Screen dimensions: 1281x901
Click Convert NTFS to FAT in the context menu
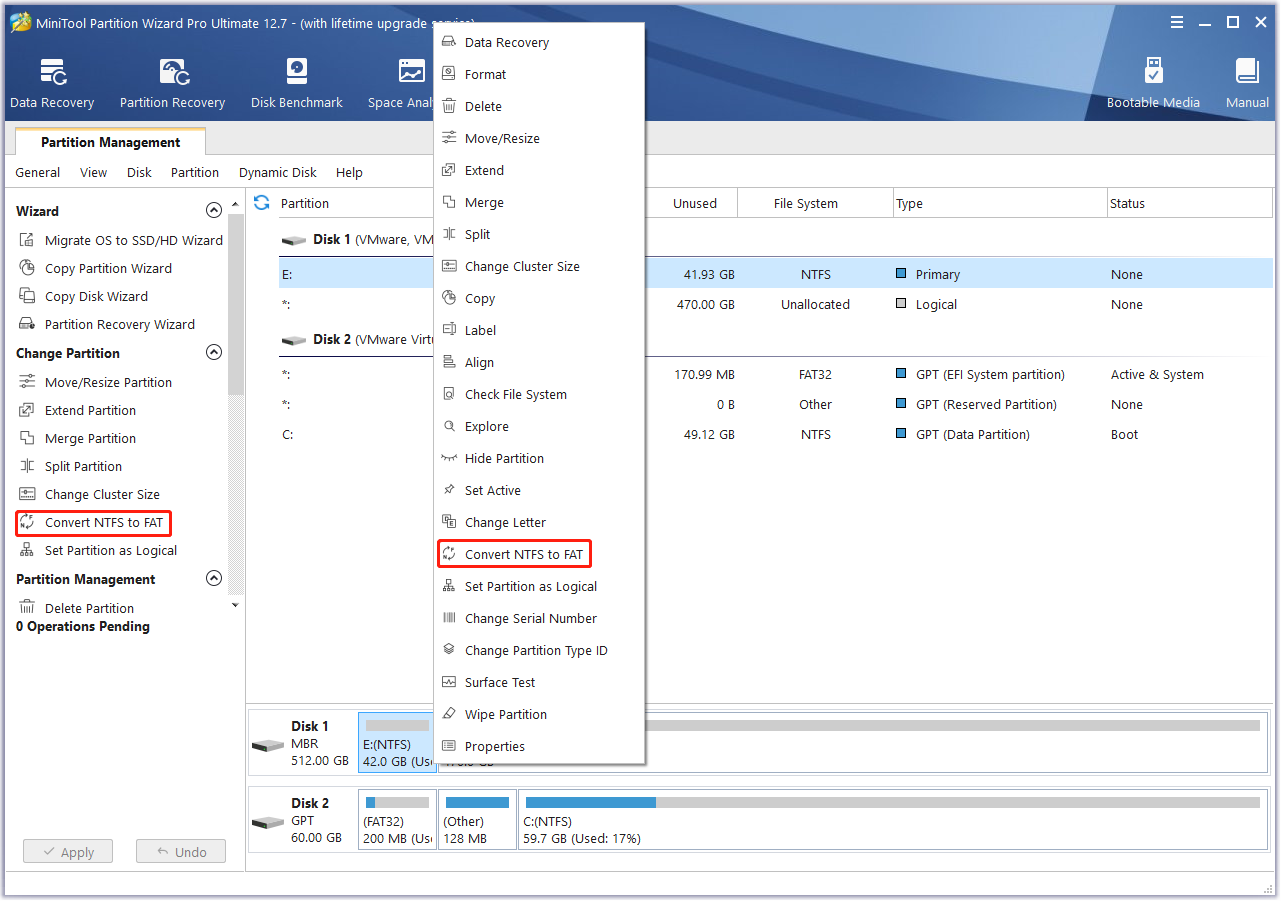tap(539, 554)
